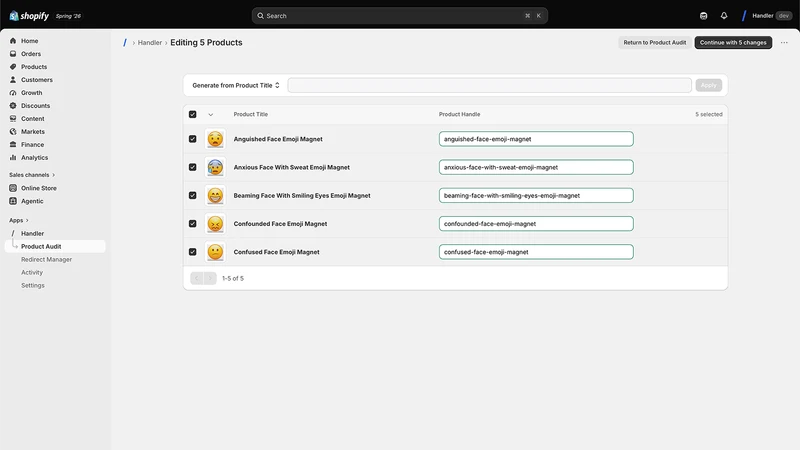Uncheck Confounded Face Emoji Magnet checkbox

click(192, 223)
